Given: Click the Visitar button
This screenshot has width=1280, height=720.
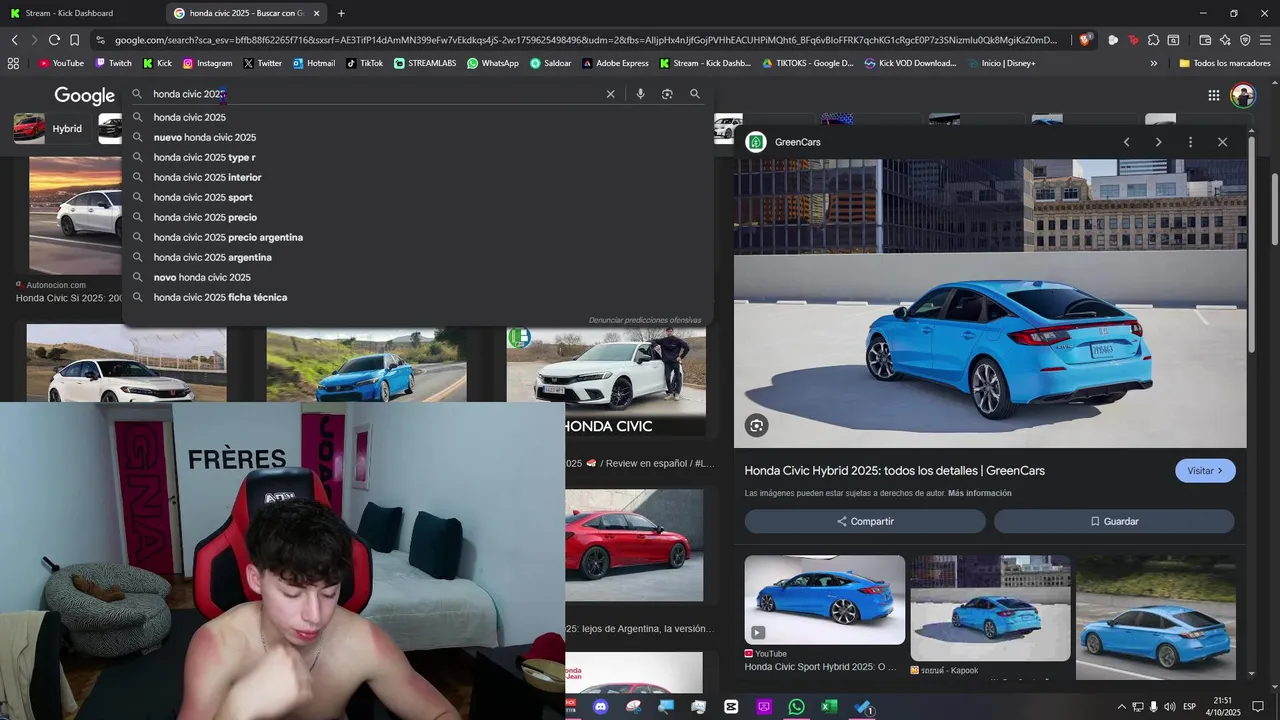Looking at the screenshot, I should point(1205,471).
